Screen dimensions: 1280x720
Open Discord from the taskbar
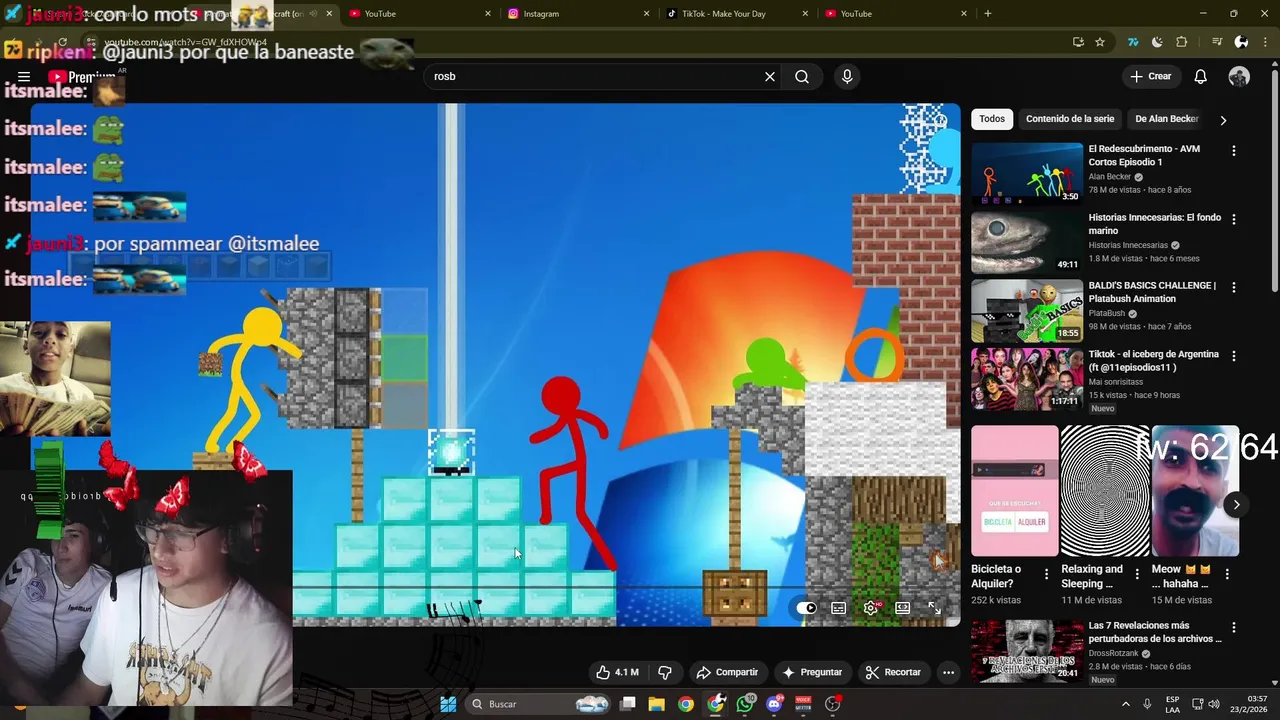click(x=775, y=704)
